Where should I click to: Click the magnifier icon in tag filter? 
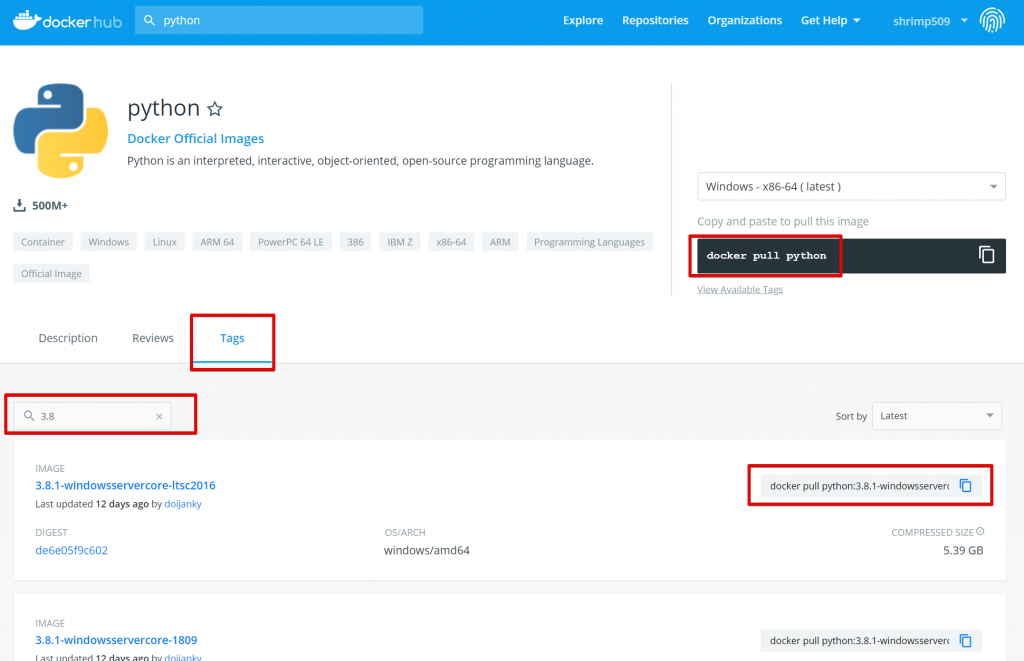point(29,415)
